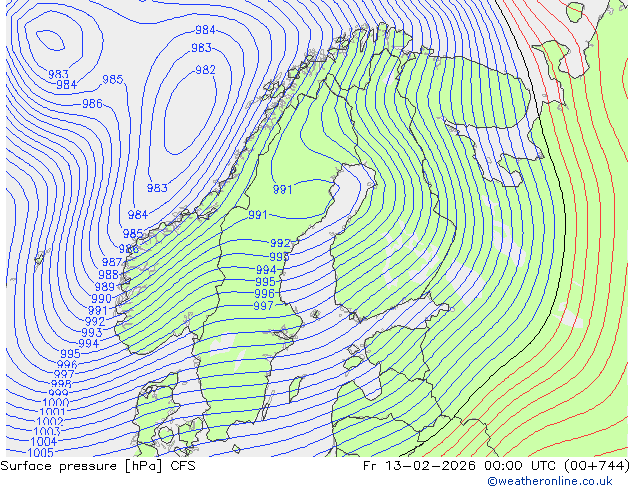
Task: Select the 1003 isobar label
Action: pos(47,432)
